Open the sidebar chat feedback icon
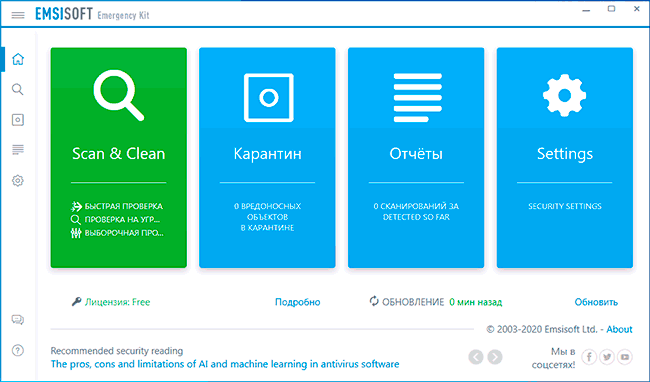 pyautogui.click(x=18, y=320)
